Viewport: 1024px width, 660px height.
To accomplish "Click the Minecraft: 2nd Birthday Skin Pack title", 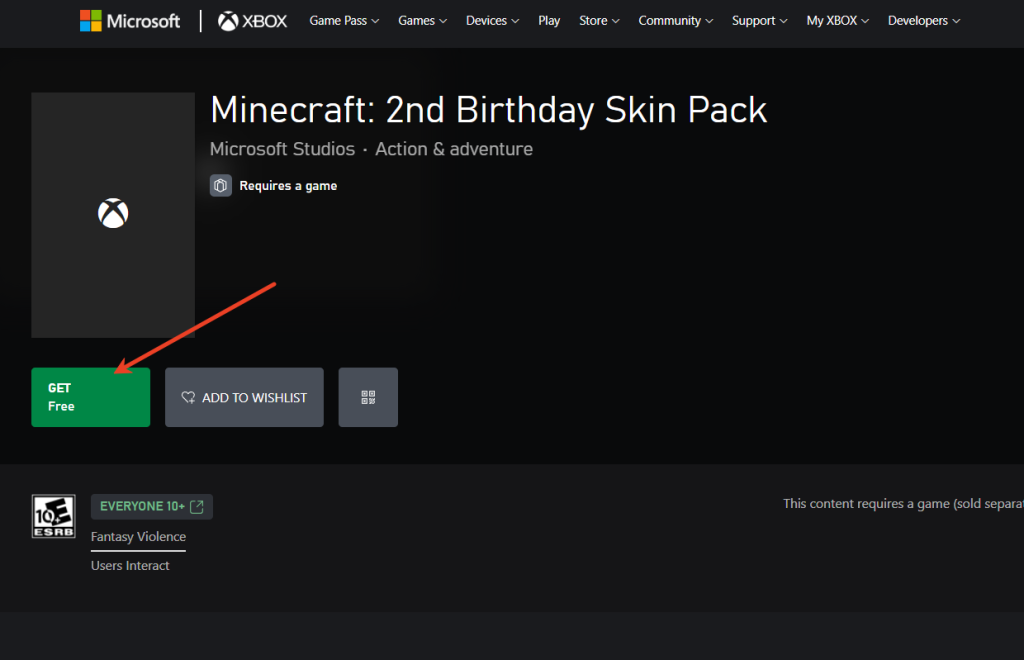I will pyautogui.click(x=488, y=110).
